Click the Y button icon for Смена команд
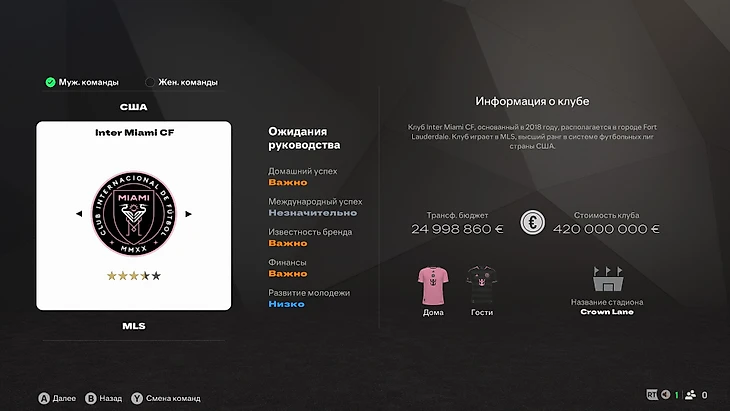 tap(137, 398)
